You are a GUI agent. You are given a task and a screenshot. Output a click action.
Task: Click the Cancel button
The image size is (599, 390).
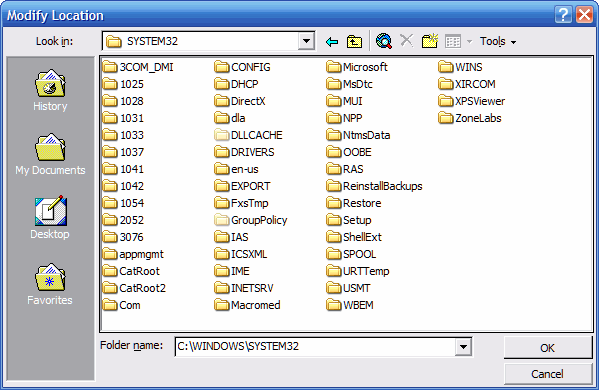[x=547, y=374]
